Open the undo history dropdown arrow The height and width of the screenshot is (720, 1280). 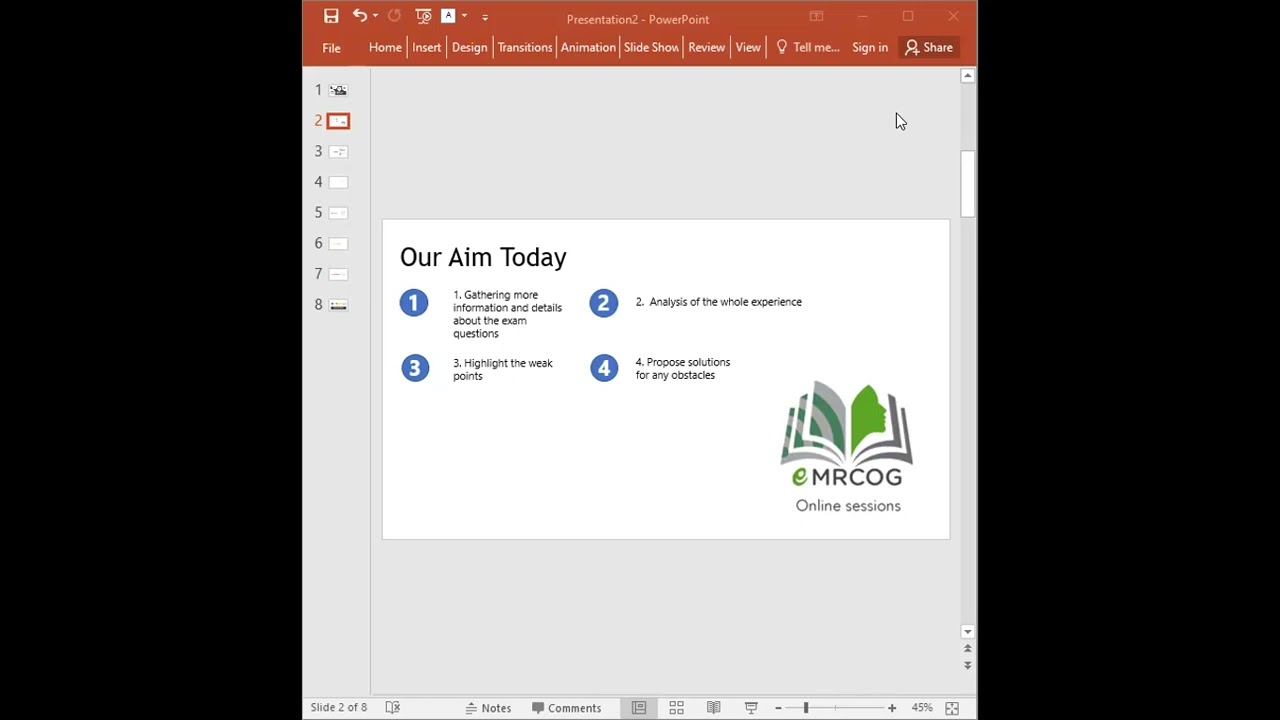[x=375, y=16]
